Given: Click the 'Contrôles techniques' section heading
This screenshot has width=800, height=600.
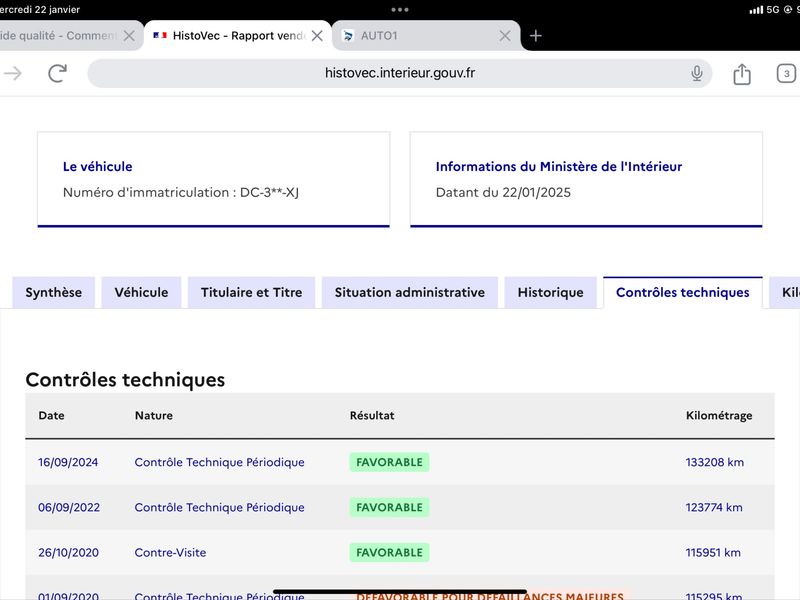Looking at the screenshot, I should [x=125, y=380].
